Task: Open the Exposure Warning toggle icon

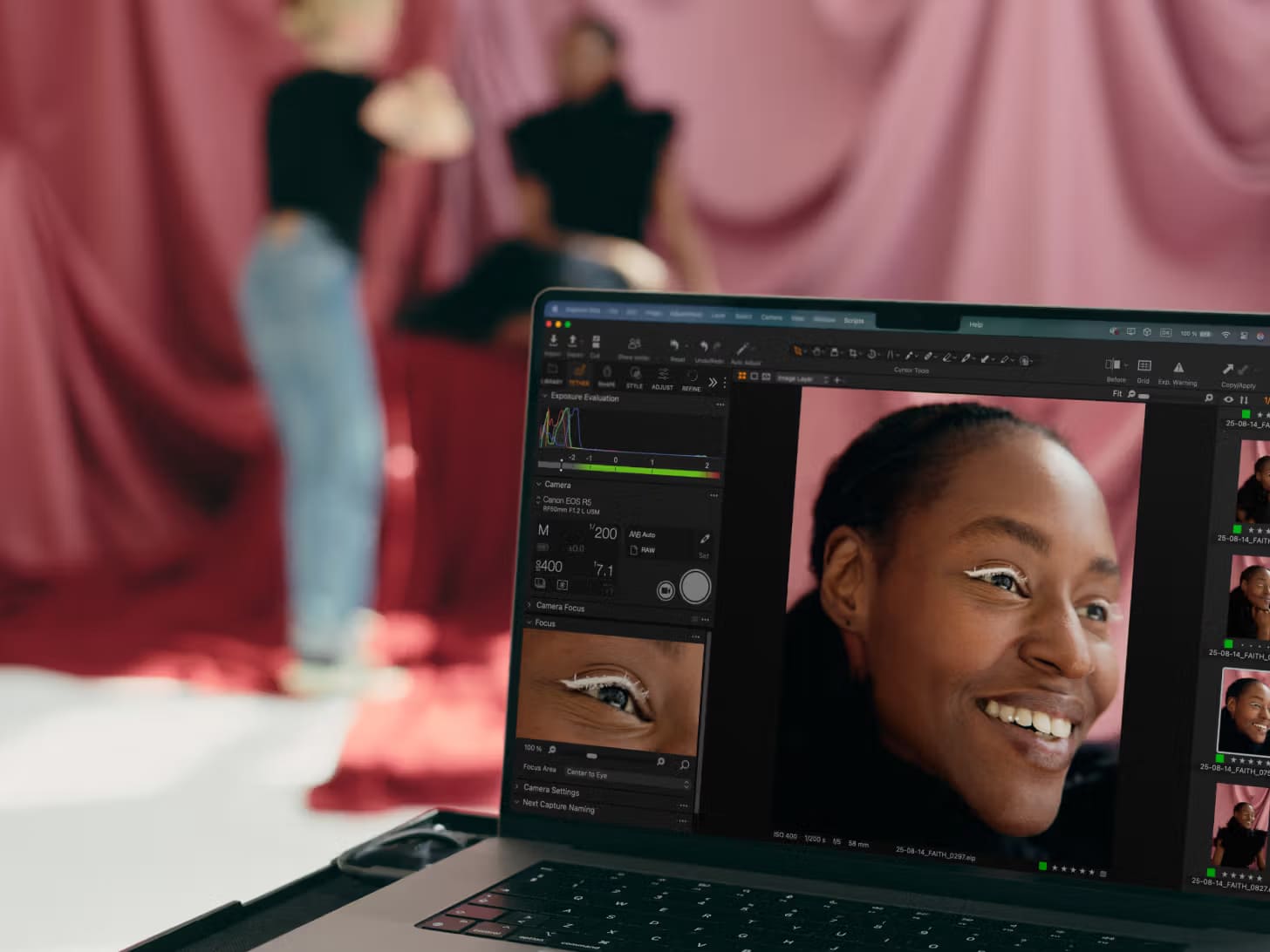Action: click(1179, 368)
